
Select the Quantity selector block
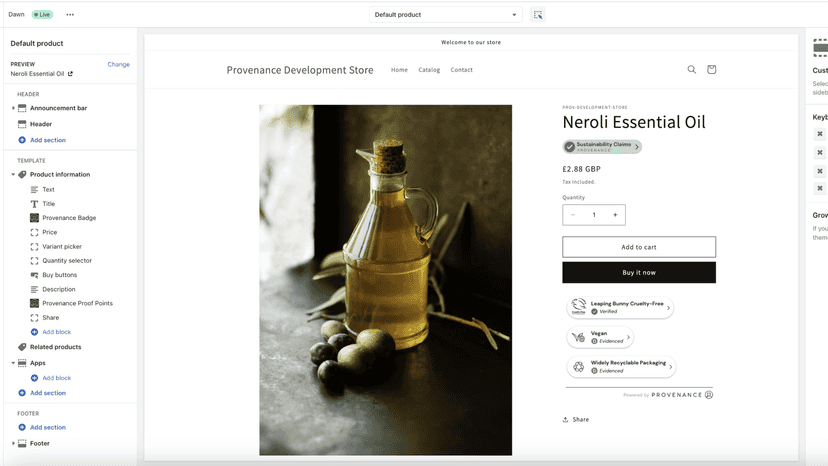click(x=67, y=260)
